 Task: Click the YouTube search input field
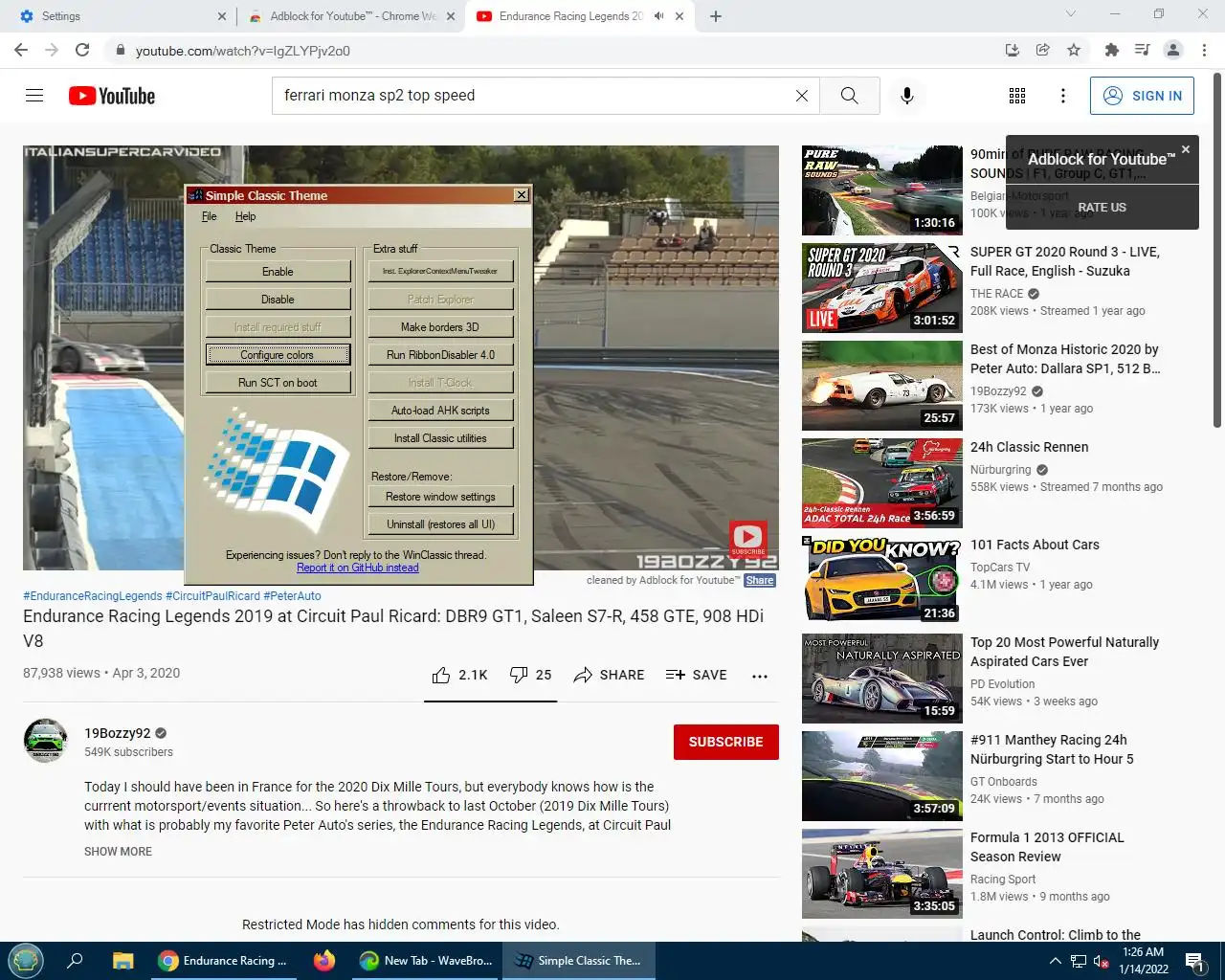click(x=534, y=96)
